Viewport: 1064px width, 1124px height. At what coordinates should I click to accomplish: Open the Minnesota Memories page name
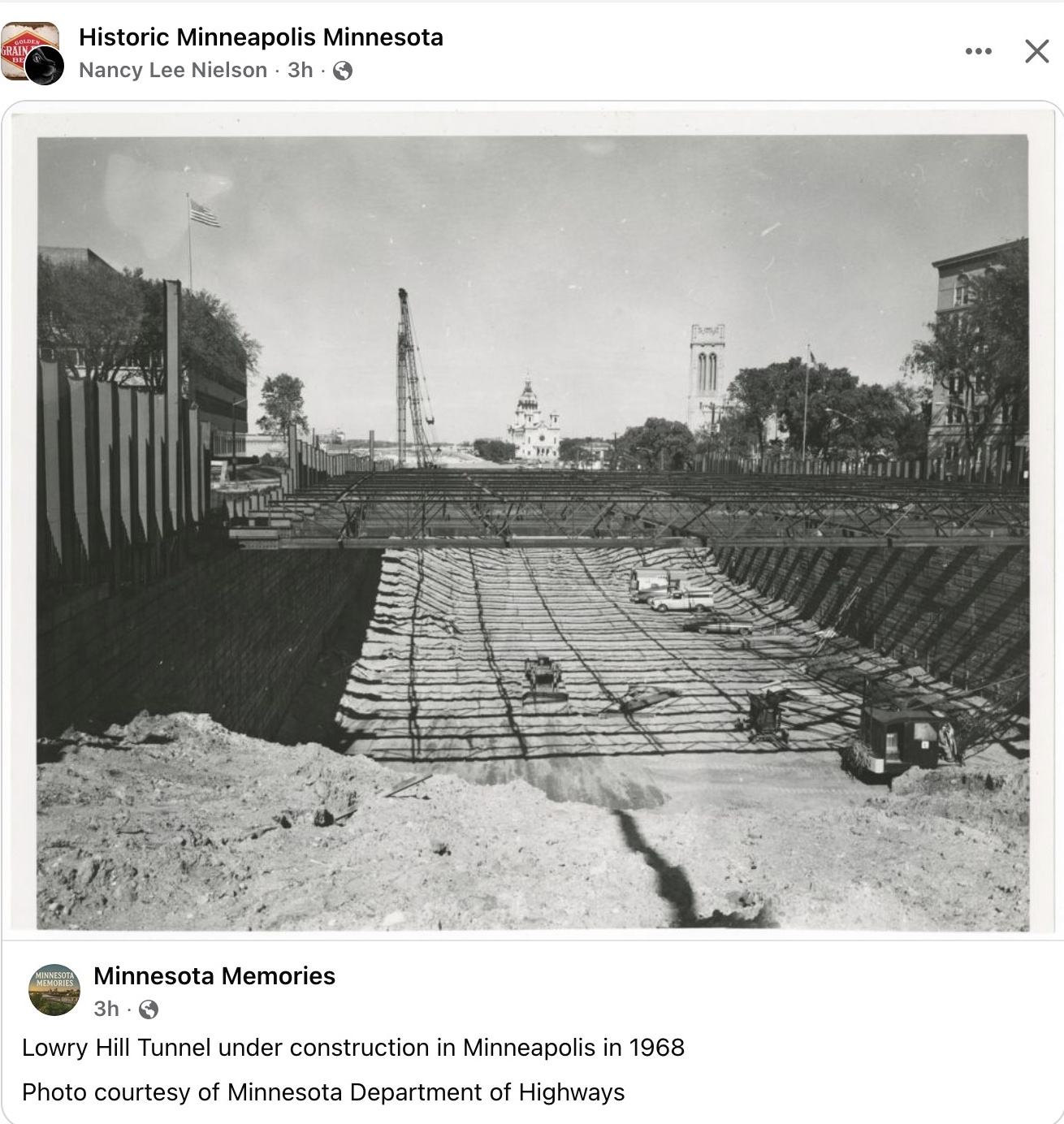214,975
